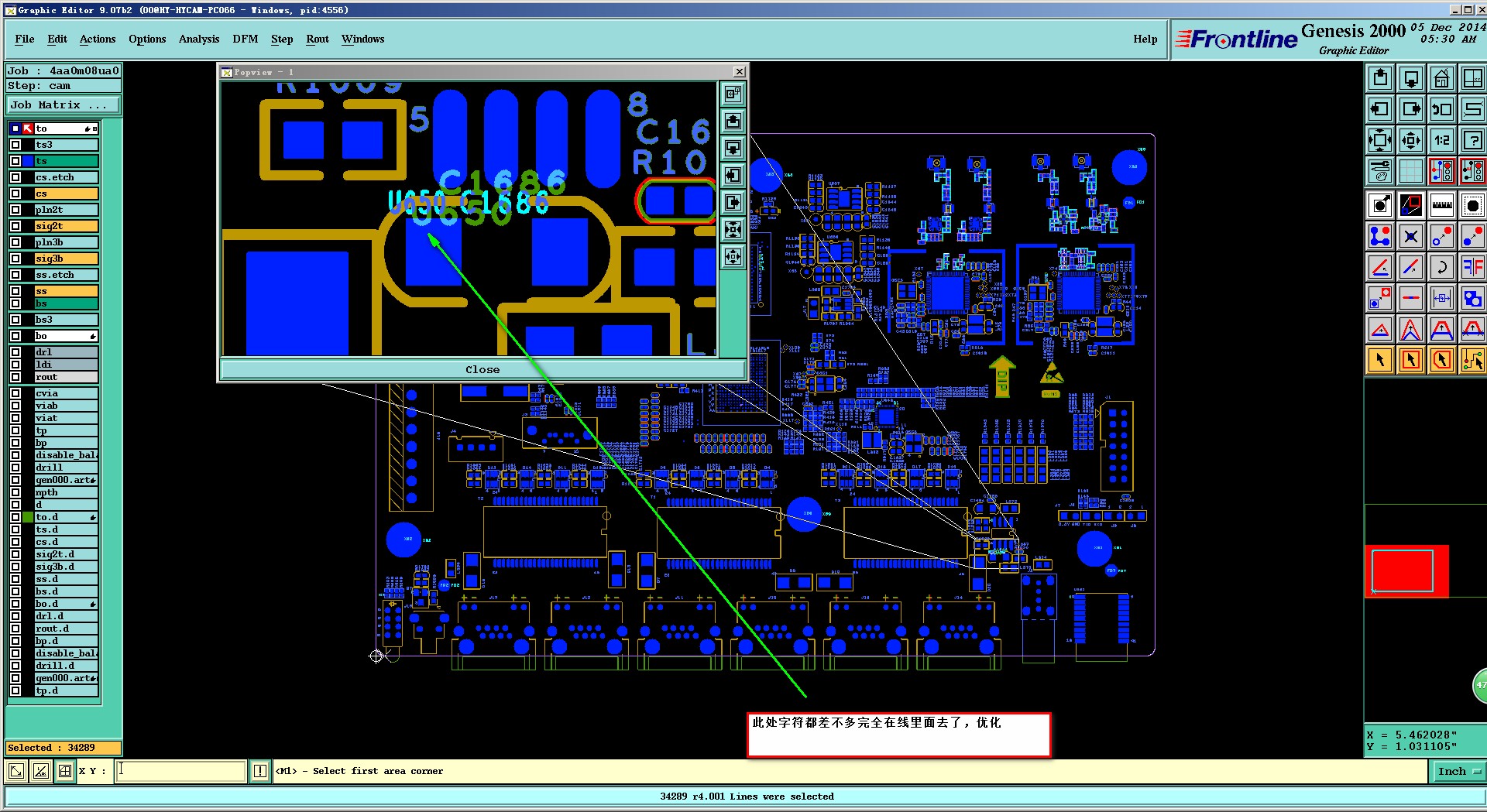The height and width of the screenshot is (812, 1487).
Task: Open the Analysis menu
Action: [x=199, y=39]
